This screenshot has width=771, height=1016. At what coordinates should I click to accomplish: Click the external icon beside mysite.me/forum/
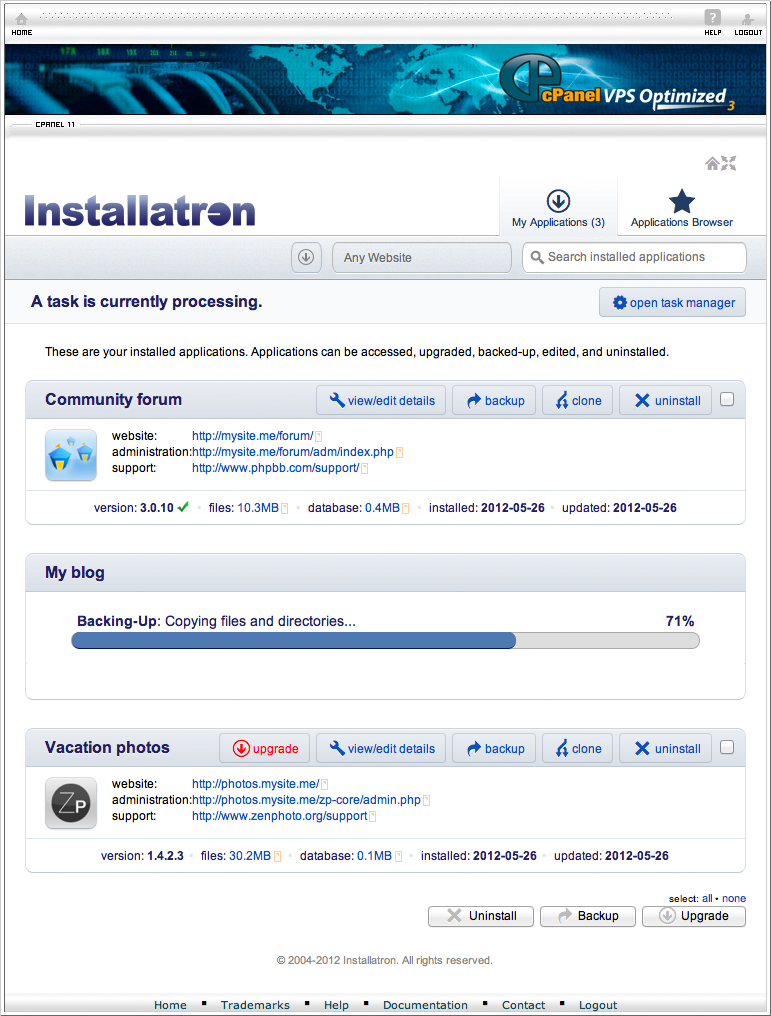click(318, 437)
